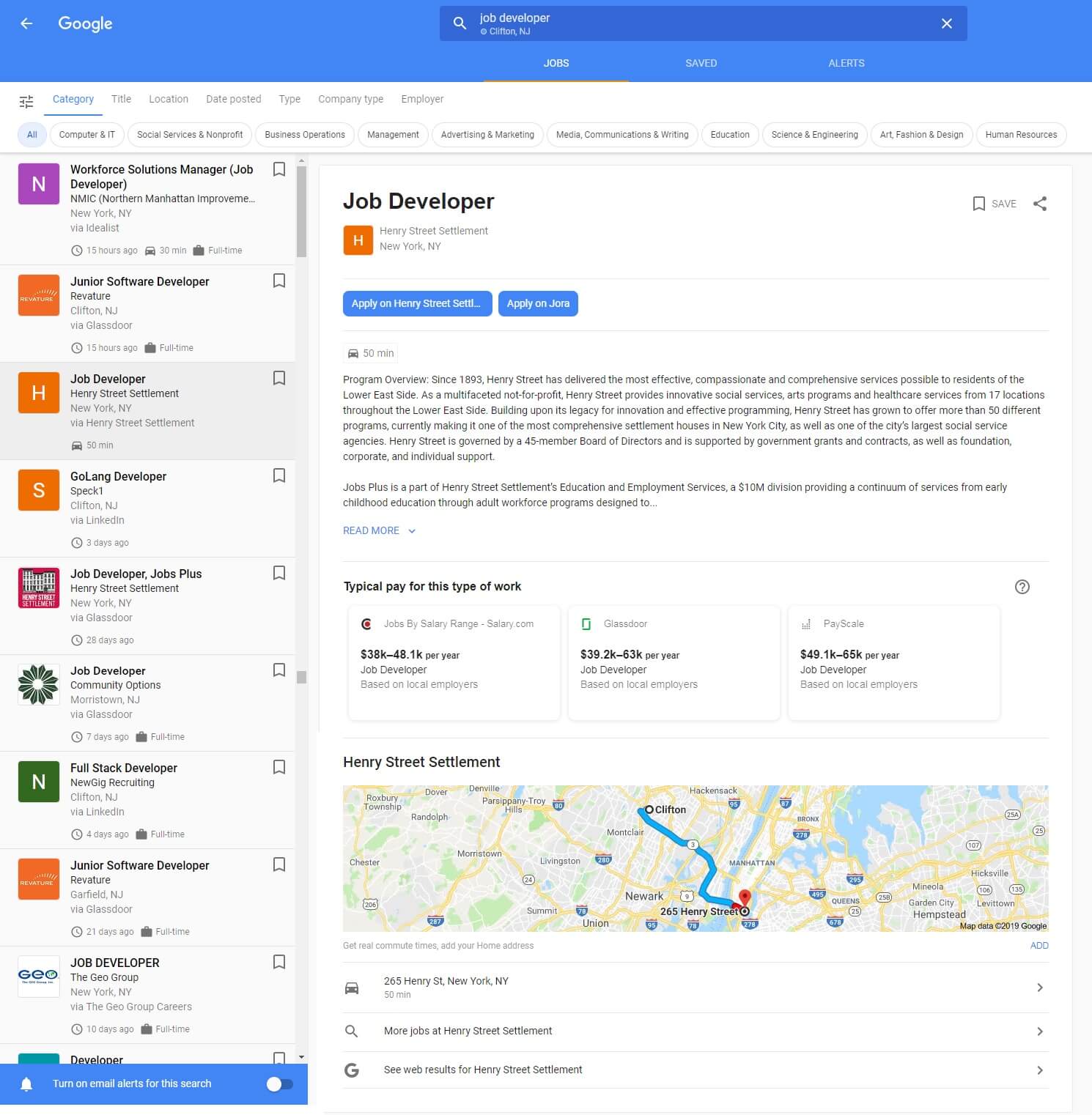Open the Date posted filter tab
Image resolution: width=1092 pixels, height=1115 pixels.
(233, 99)
